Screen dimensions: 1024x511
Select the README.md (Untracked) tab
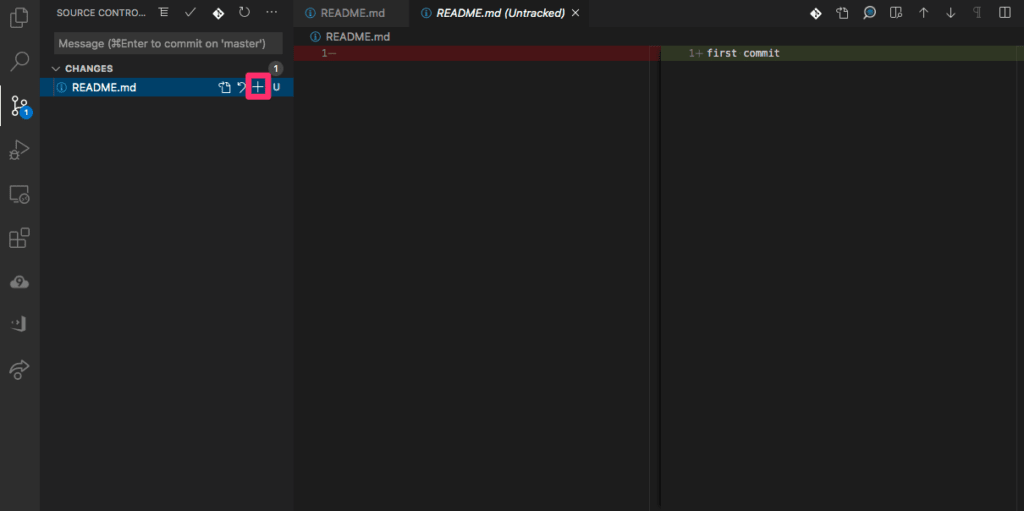[x=500, y=13]
